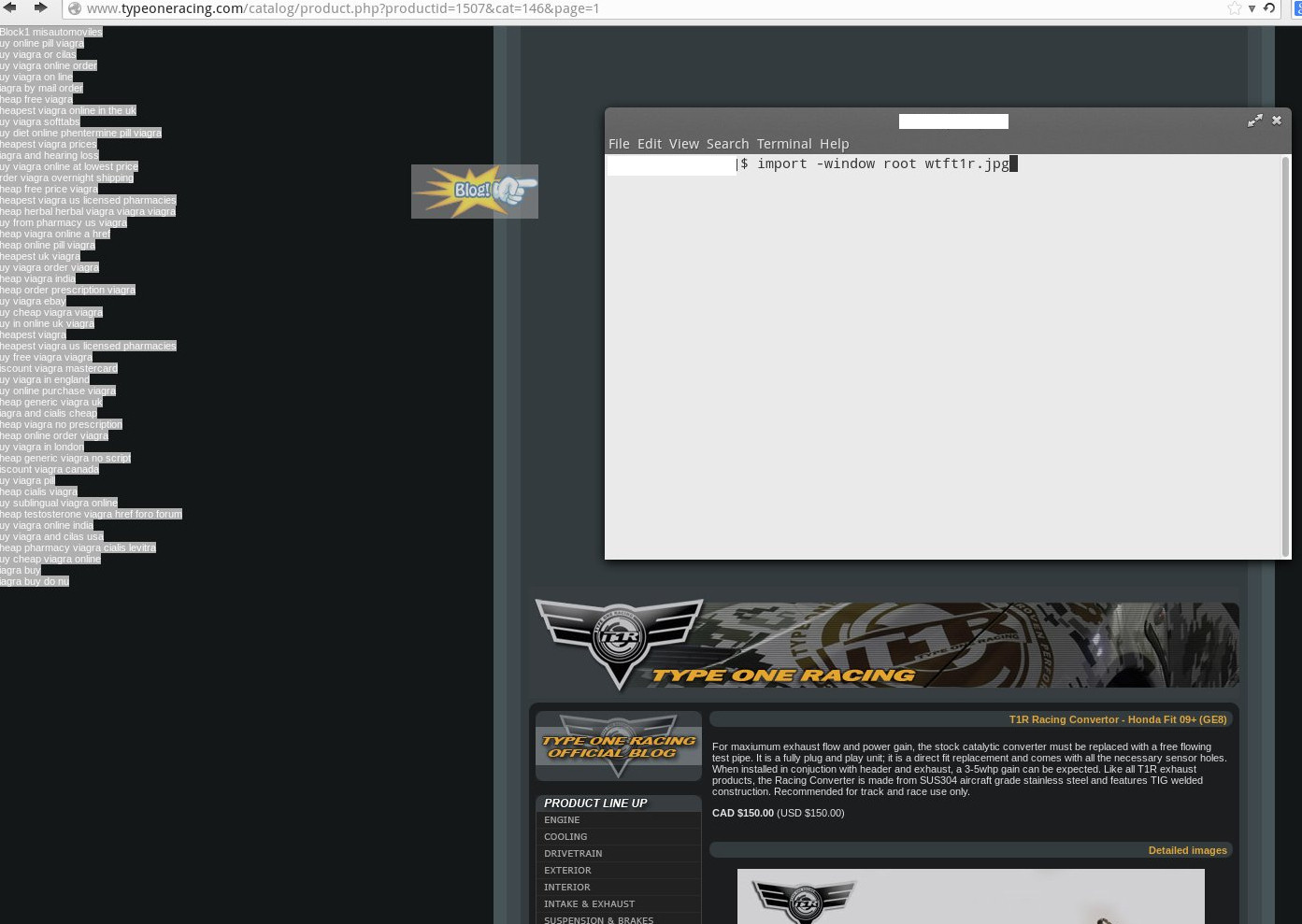Click 'heap herbal herbal viagra viagra viagra' link

(x=88, y=211)
